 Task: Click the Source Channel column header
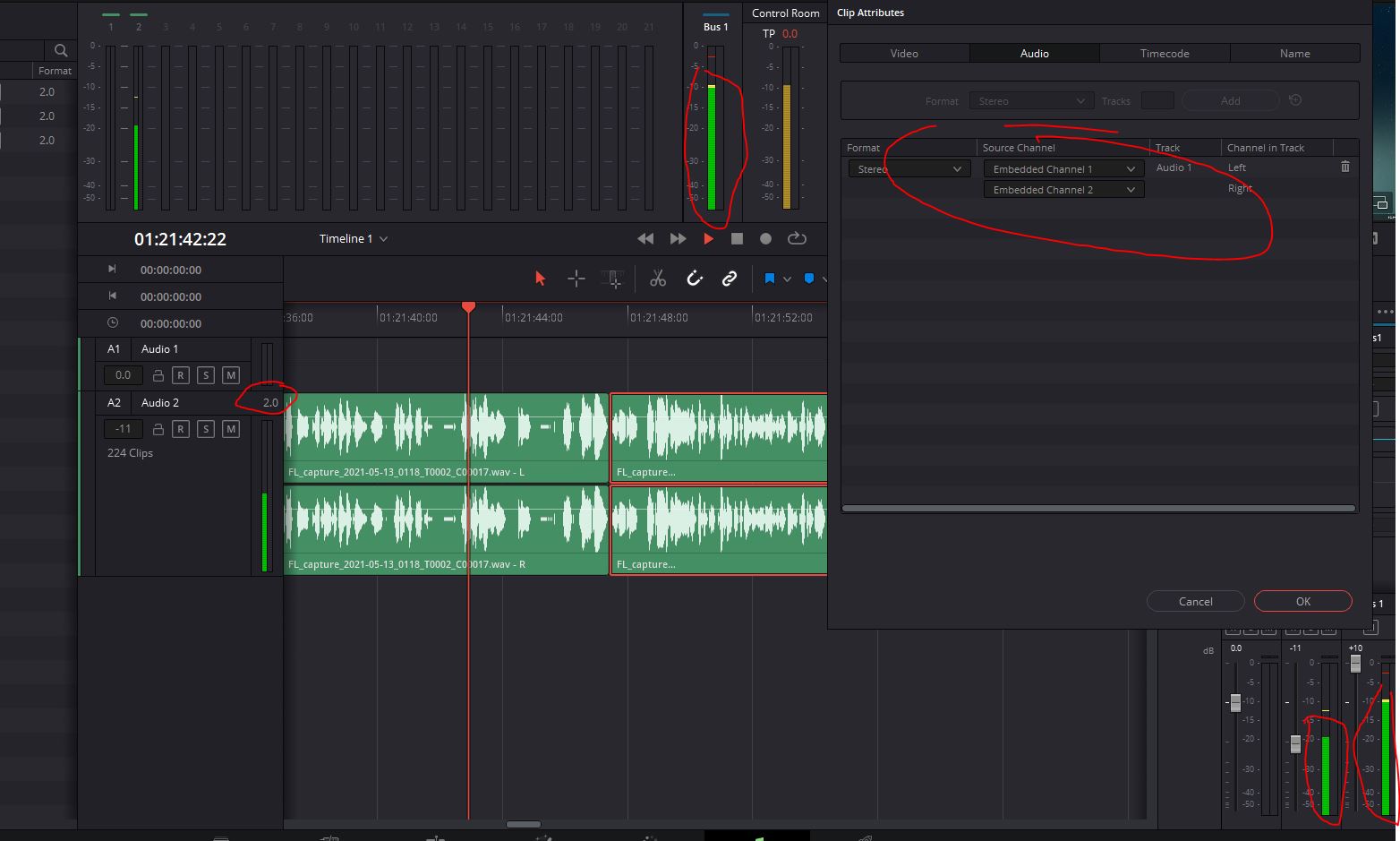click(x=1019, y=148)
